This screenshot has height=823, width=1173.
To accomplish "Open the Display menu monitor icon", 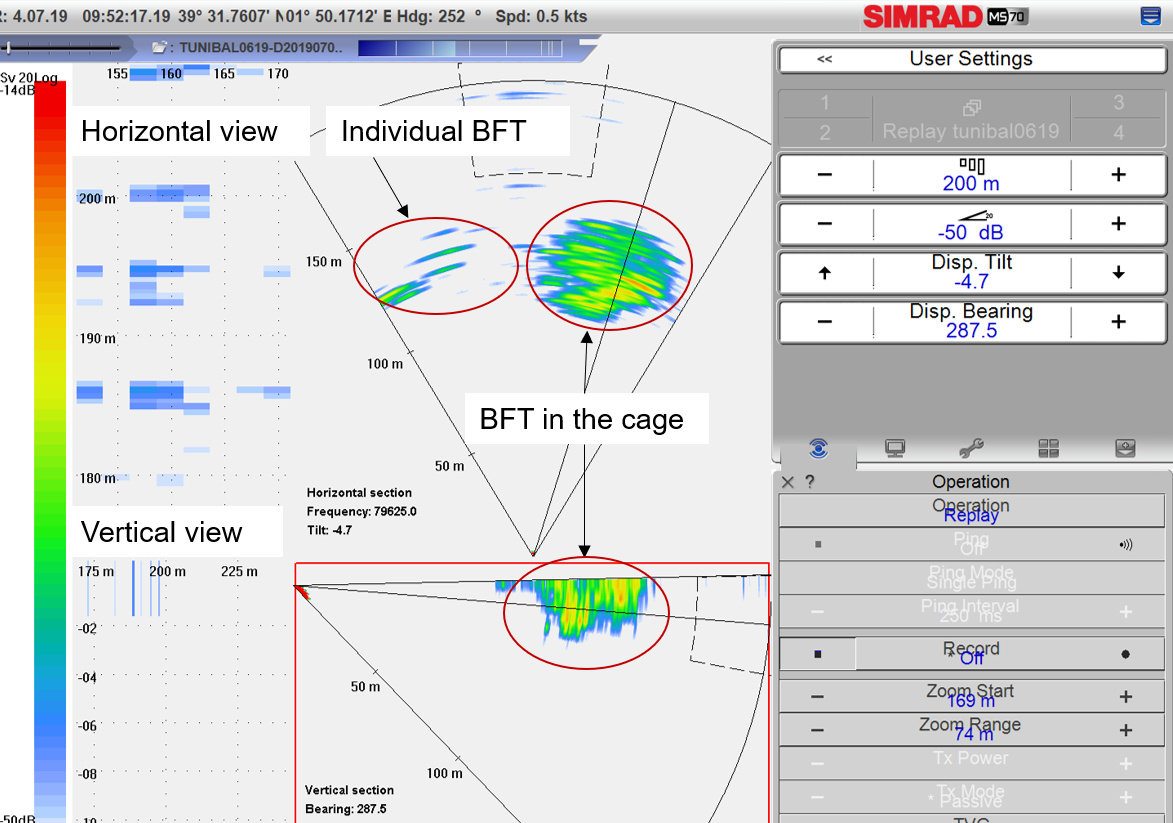I will (895, 449).
